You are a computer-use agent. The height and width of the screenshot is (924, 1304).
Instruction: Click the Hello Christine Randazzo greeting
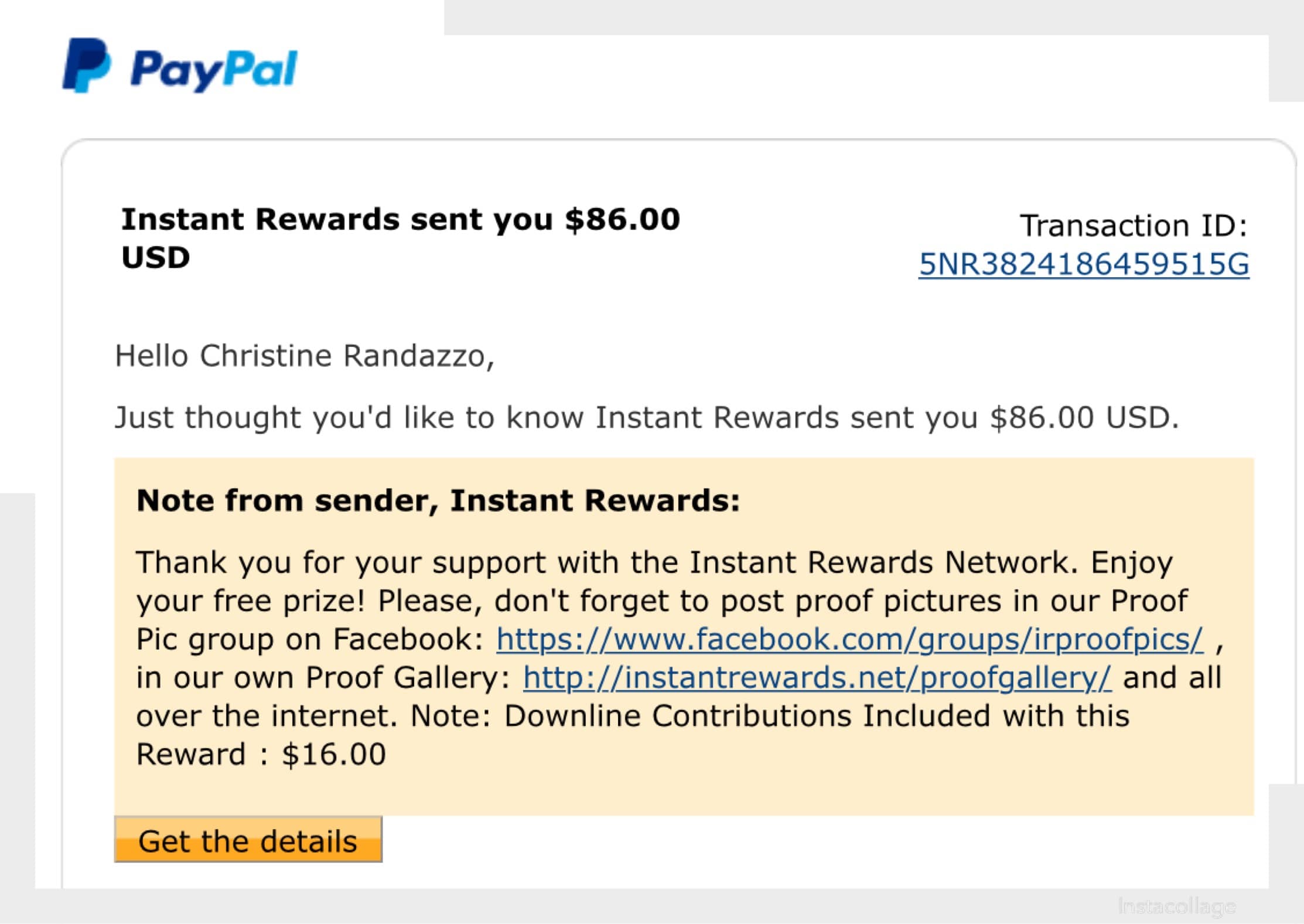click(x=305, y=356)
